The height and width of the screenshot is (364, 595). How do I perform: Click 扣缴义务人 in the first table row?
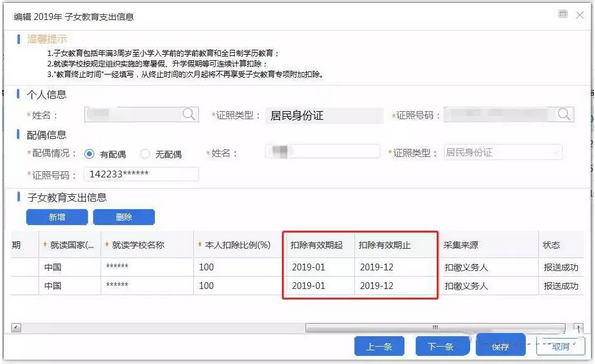click(466, 268)
